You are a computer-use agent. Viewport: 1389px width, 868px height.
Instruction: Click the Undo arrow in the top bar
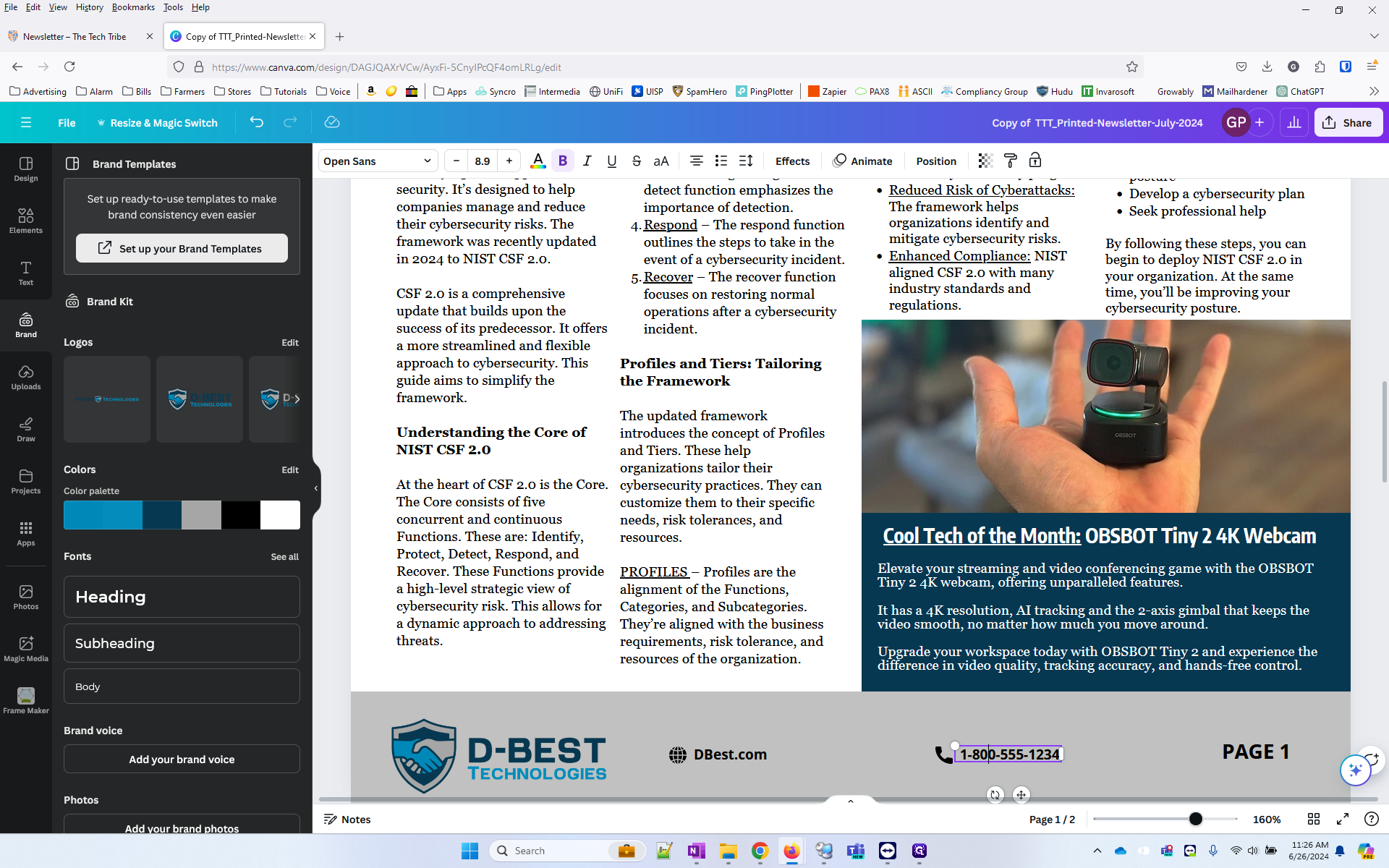tap(256, 122)
